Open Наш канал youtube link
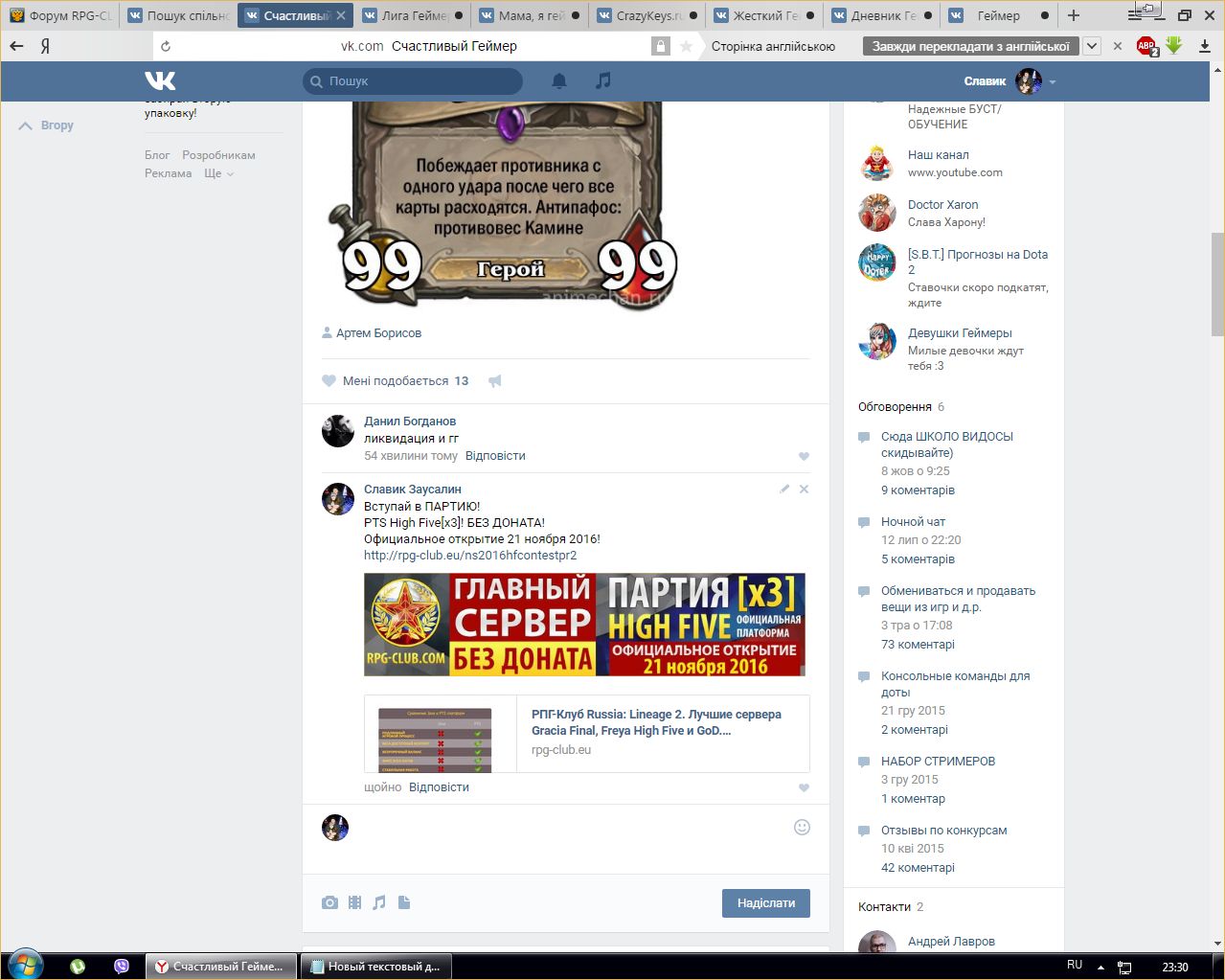Viewport: 1225px width, 980px height. pyautogui.click(x=939, y=155)
